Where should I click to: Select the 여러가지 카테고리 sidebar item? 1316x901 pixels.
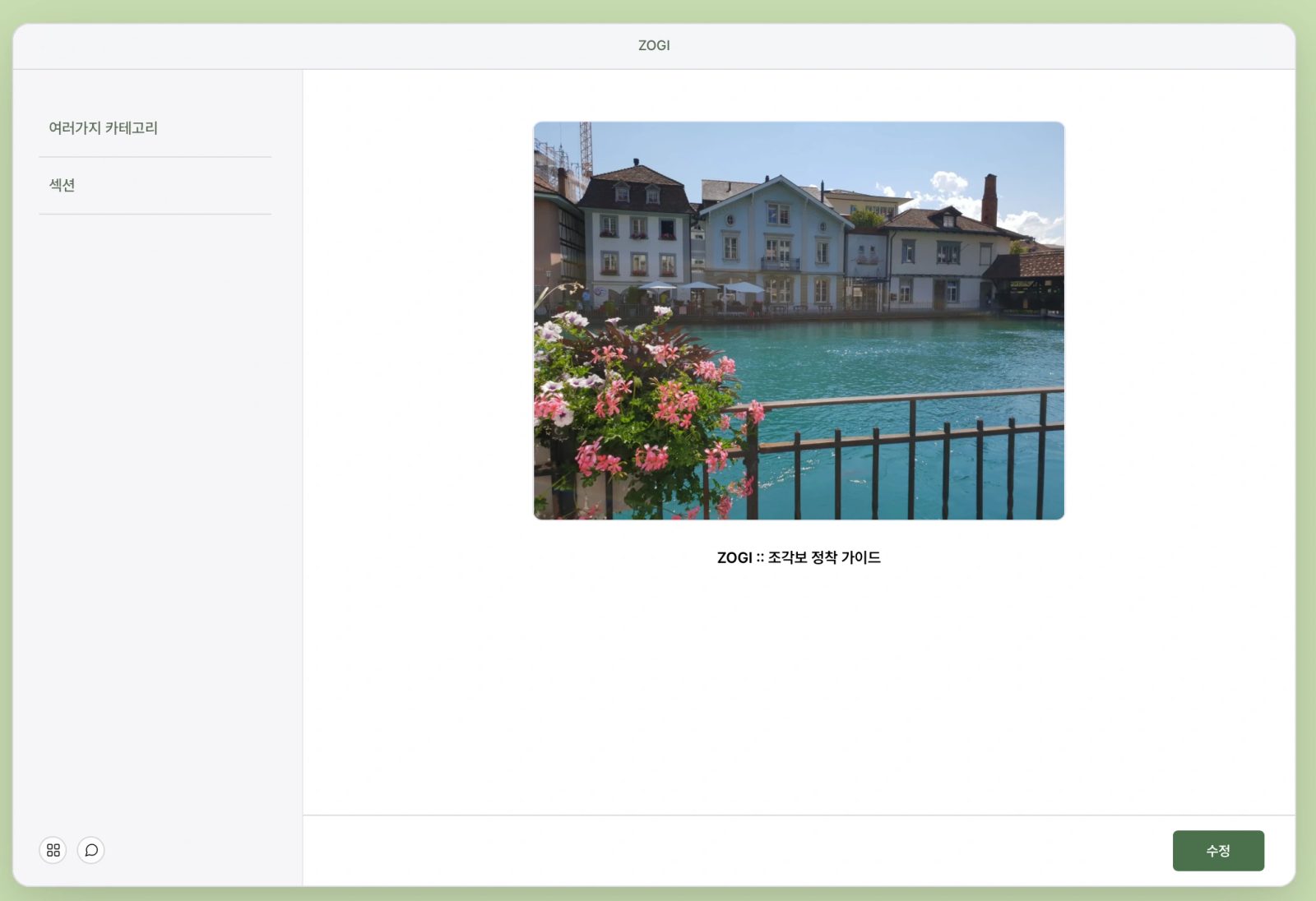tap(155, 128)
